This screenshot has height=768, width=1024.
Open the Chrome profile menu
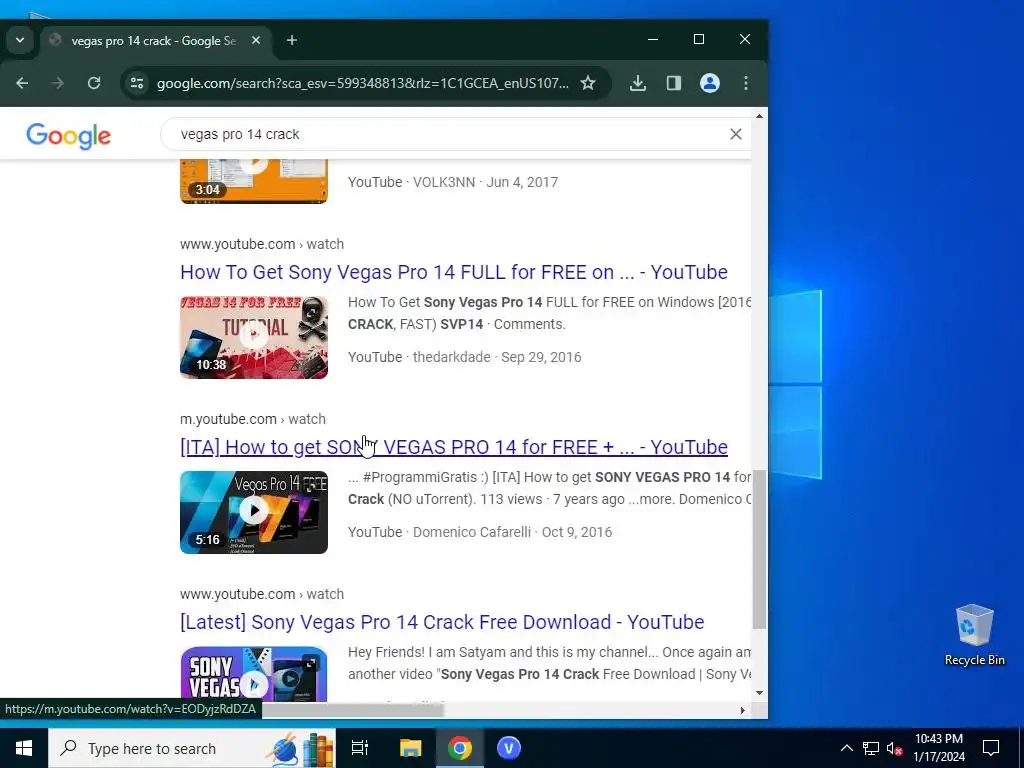[x=710, y=83]
